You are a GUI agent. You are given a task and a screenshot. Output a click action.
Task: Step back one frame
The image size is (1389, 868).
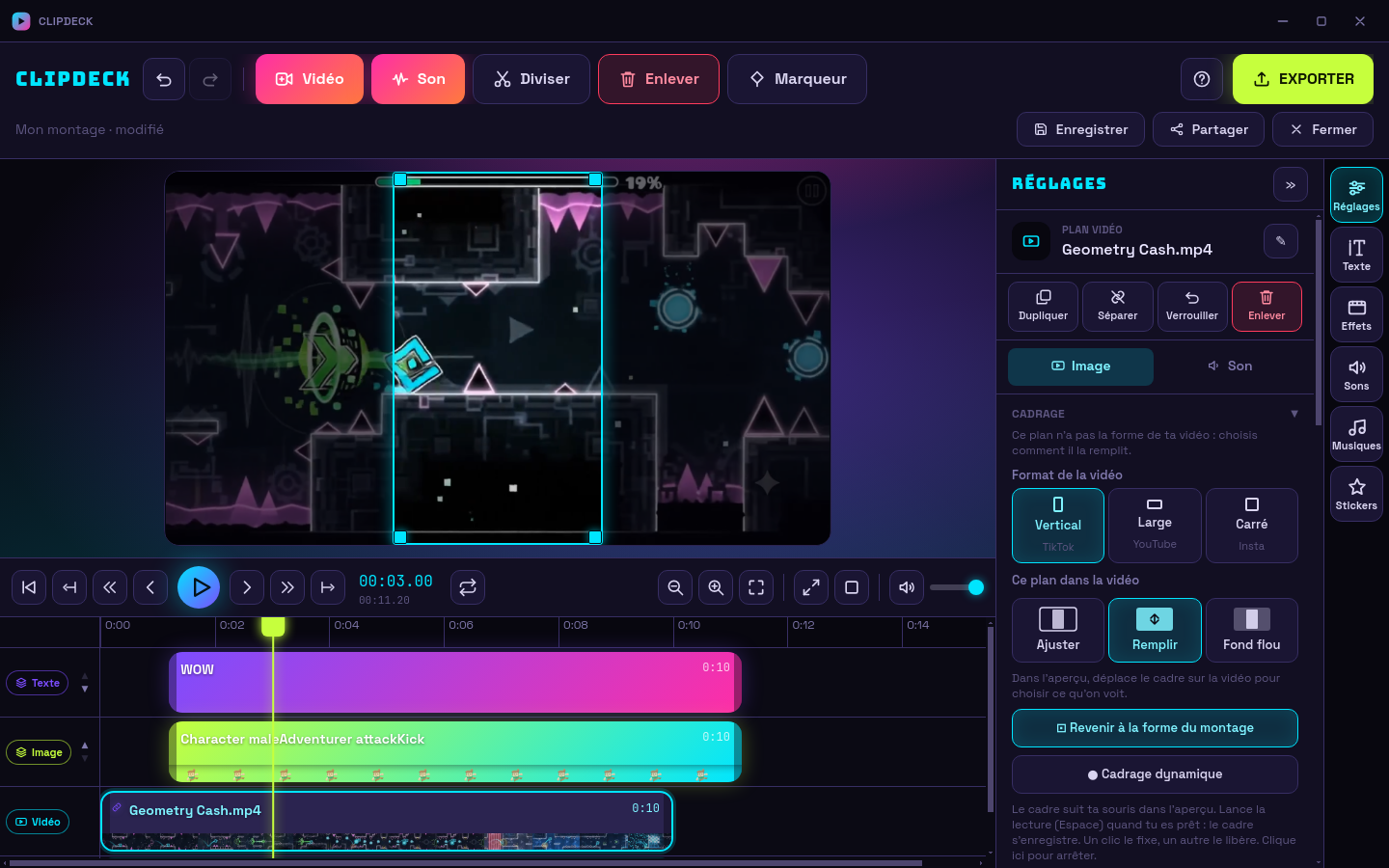(150, 587)
